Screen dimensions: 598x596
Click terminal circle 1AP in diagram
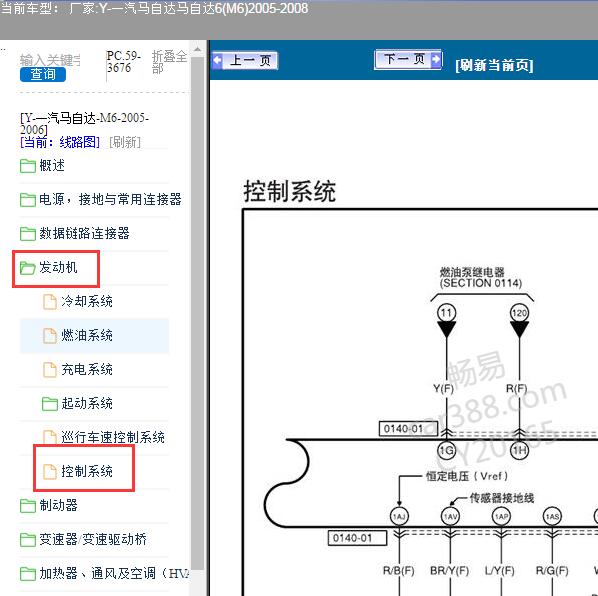point(501,516)
